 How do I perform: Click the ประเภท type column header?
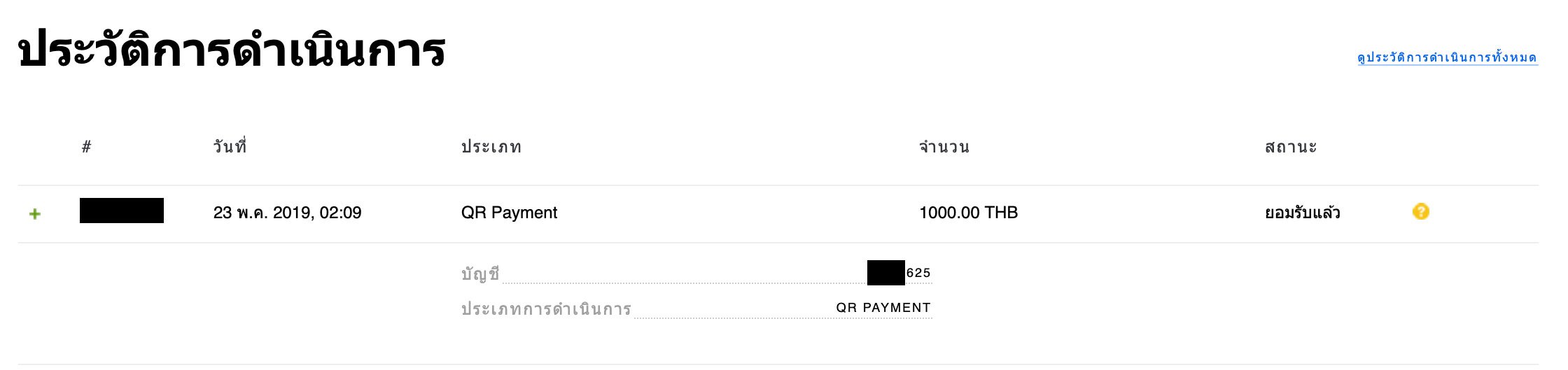coord(491,147)
